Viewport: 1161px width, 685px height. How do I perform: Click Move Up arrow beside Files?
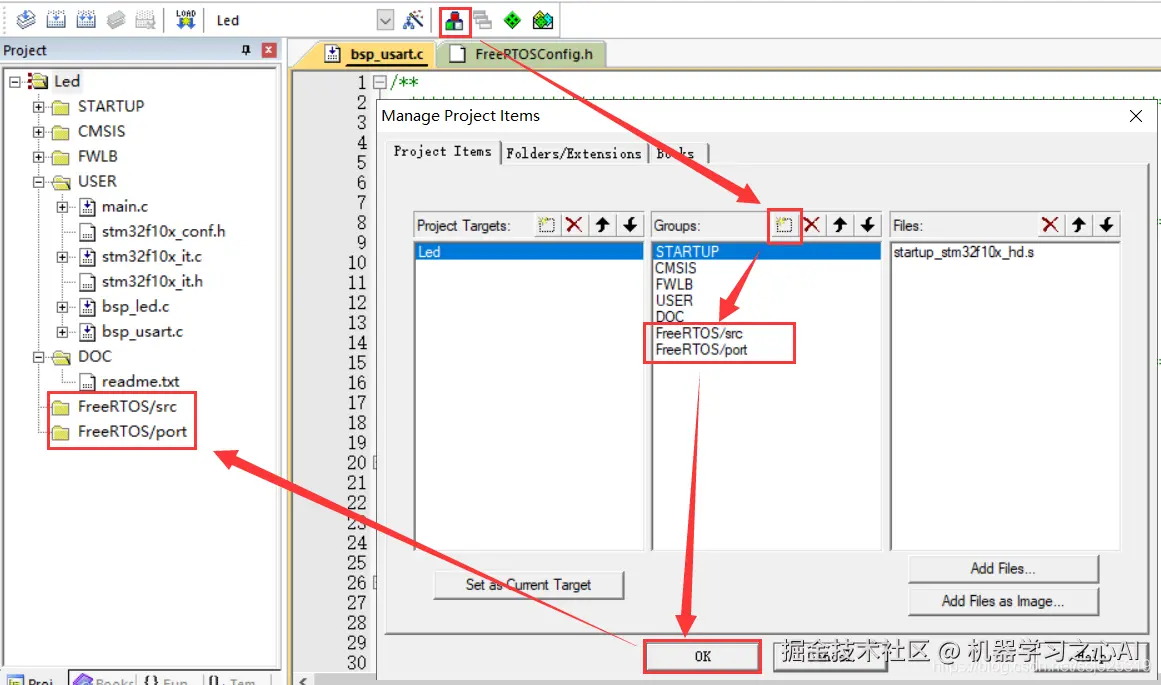click(1079, 225)
